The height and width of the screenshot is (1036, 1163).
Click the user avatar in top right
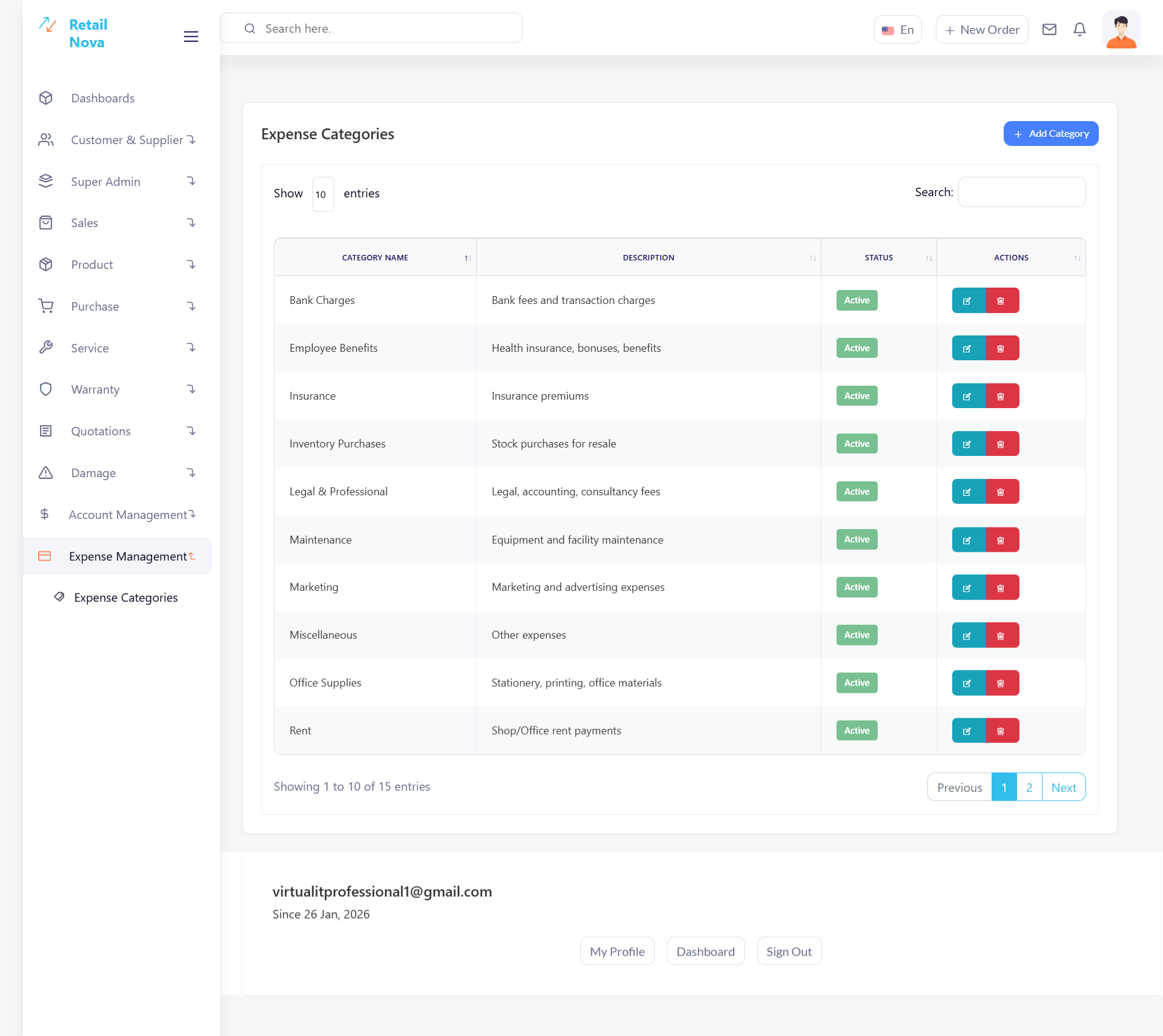(1121, 30)
